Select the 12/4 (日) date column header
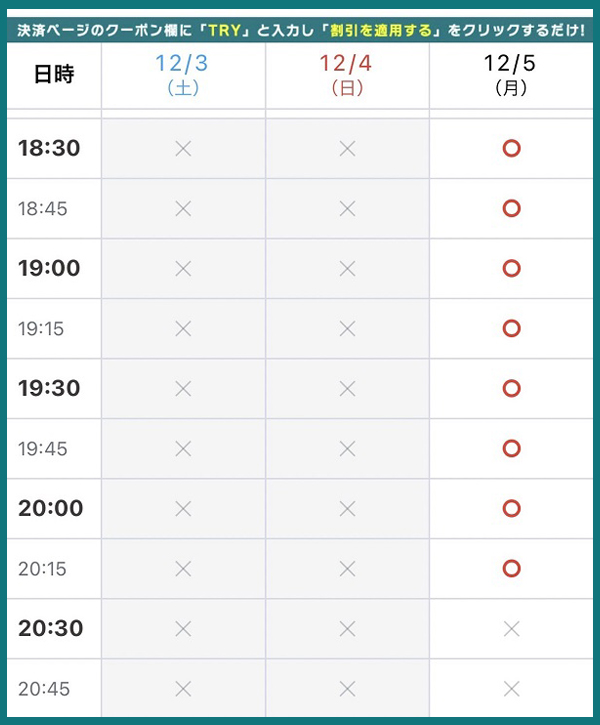The image size is (600, 725). pos(346,75)
